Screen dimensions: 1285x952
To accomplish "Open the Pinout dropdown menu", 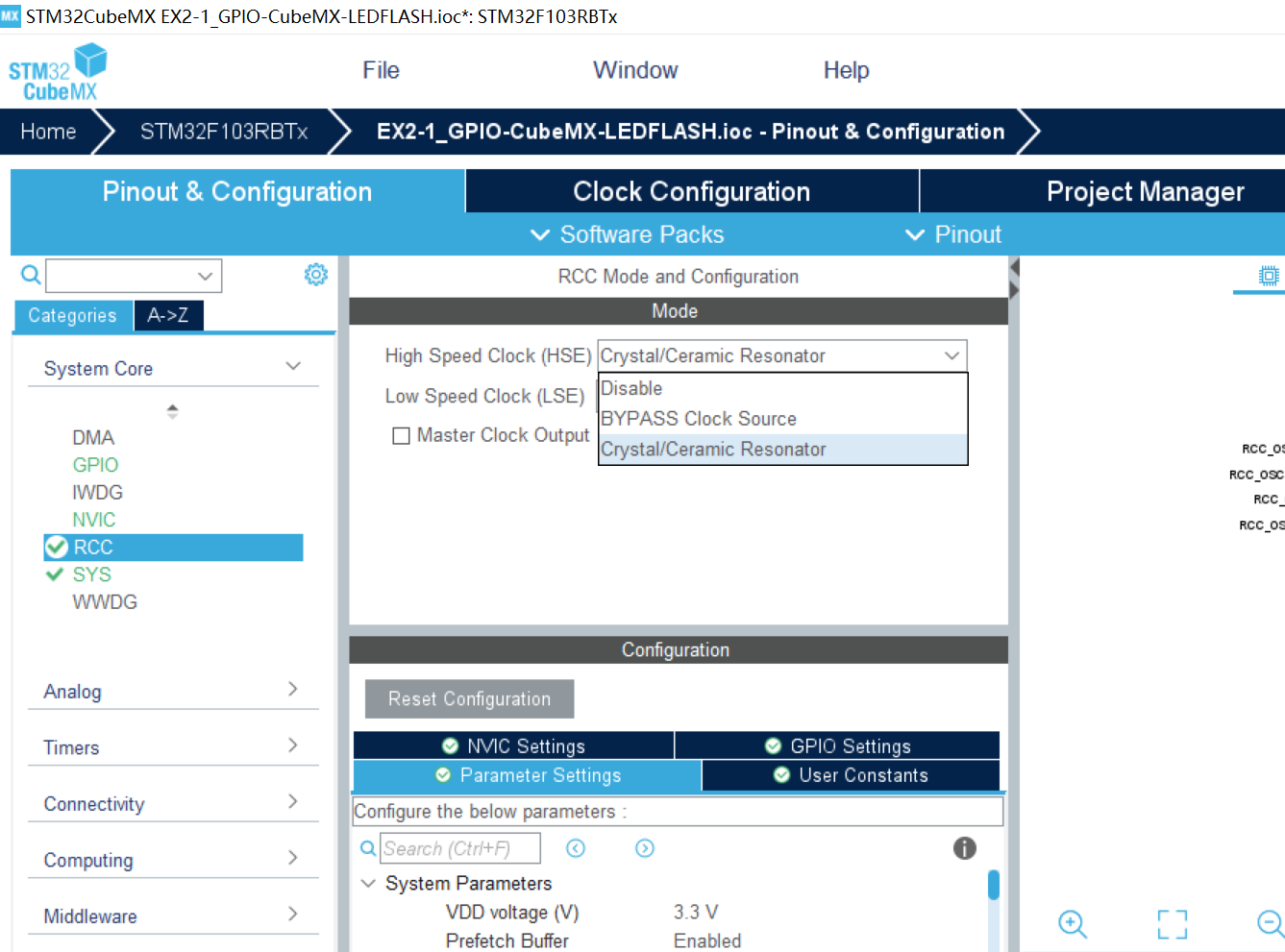I will pyautogui.click(x=953, y=234).
